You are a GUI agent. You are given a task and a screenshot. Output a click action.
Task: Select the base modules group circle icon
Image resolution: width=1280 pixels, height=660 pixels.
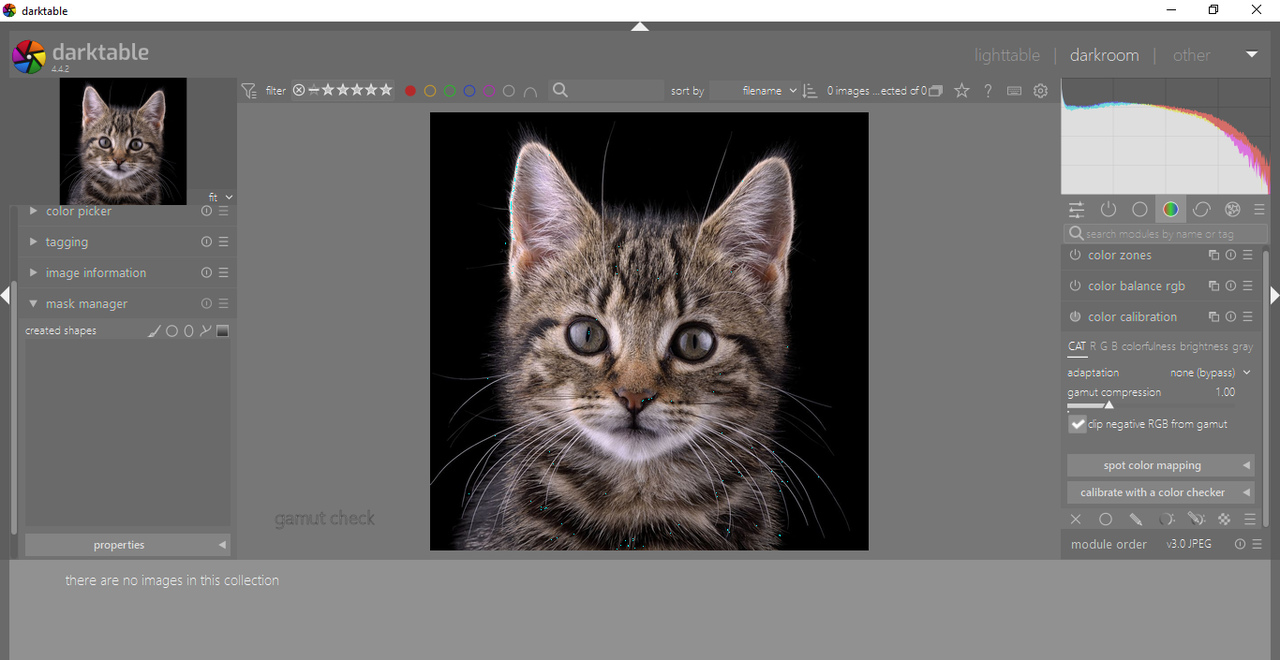click(x=1139, y=210)
